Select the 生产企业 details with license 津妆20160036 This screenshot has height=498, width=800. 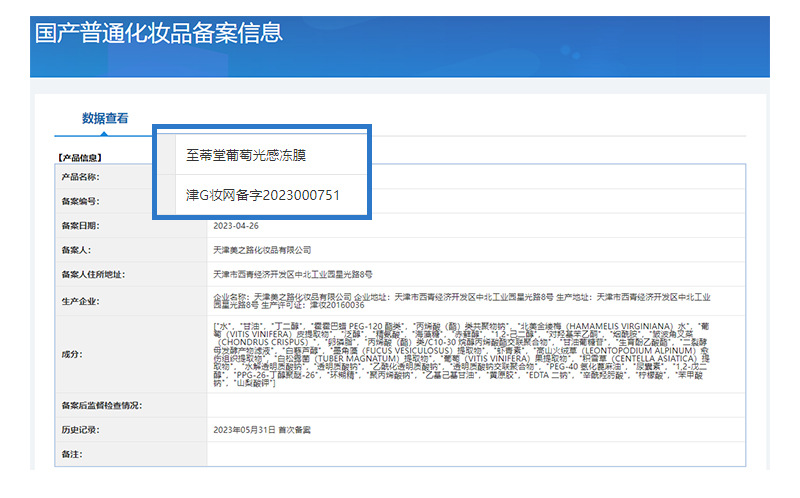(x=462, y=301)
